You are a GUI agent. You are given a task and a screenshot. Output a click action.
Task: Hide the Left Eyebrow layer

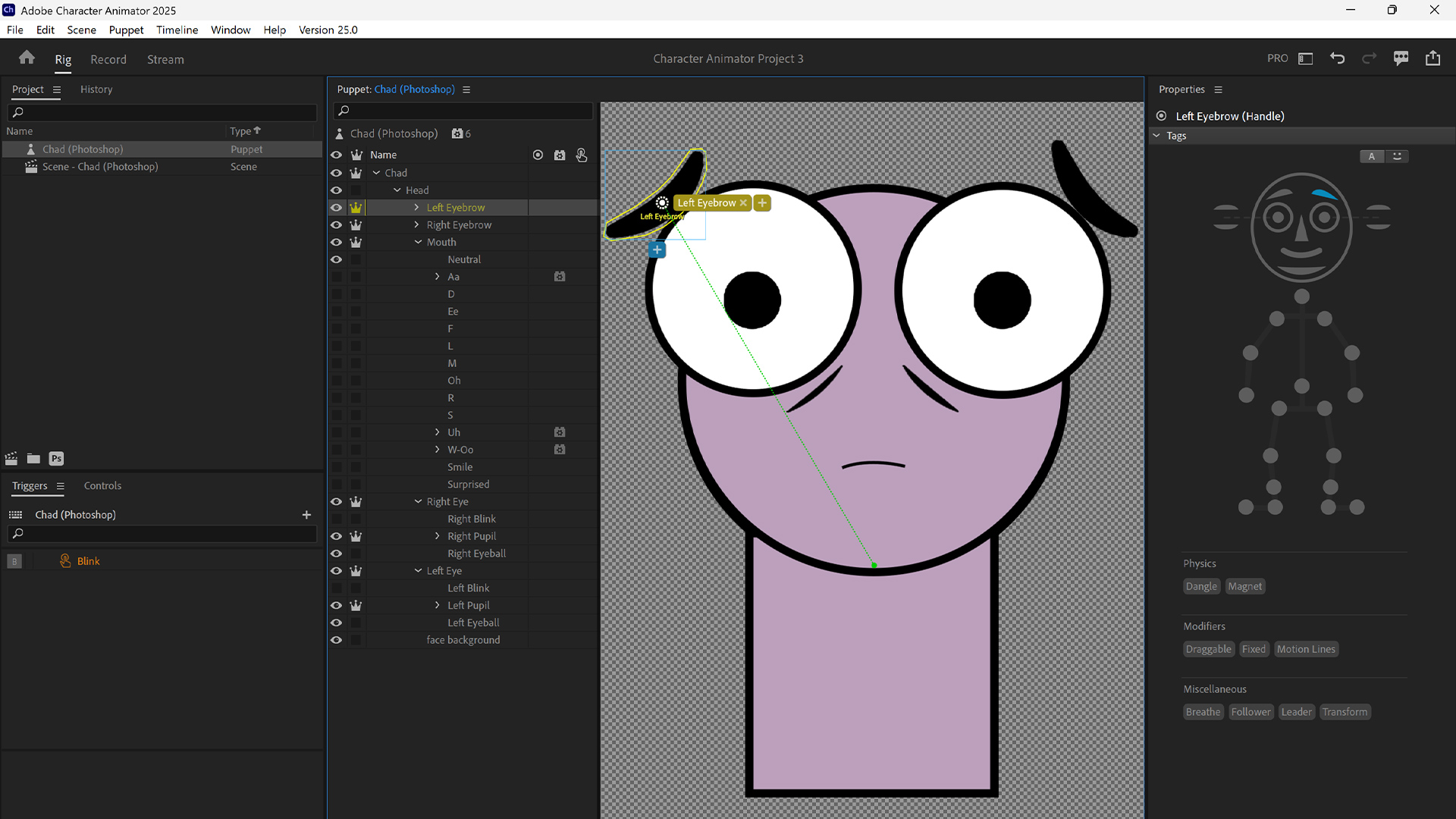click(336, 208)
